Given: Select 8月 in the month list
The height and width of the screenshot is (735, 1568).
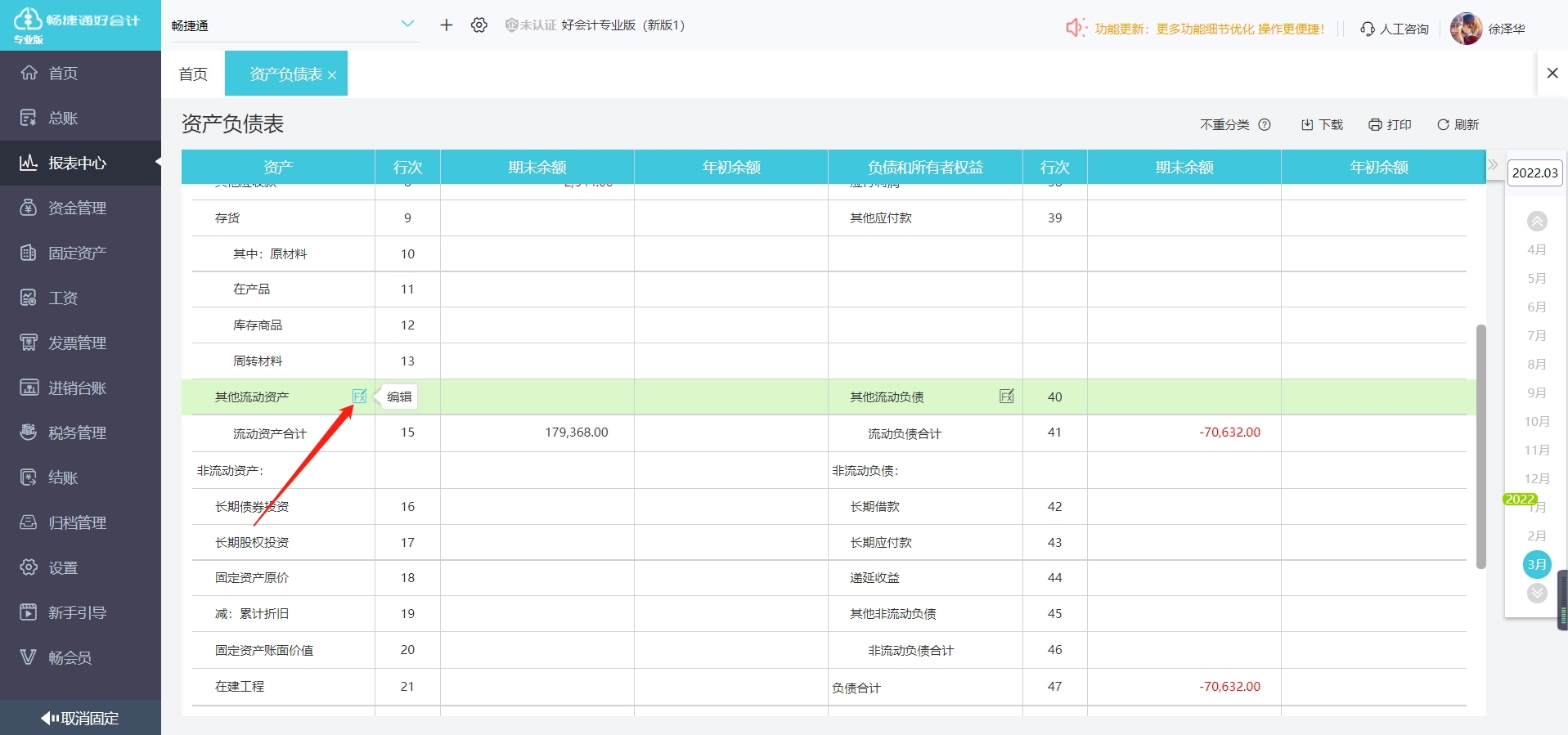Looking at the screenshot, I should 1537,364.
